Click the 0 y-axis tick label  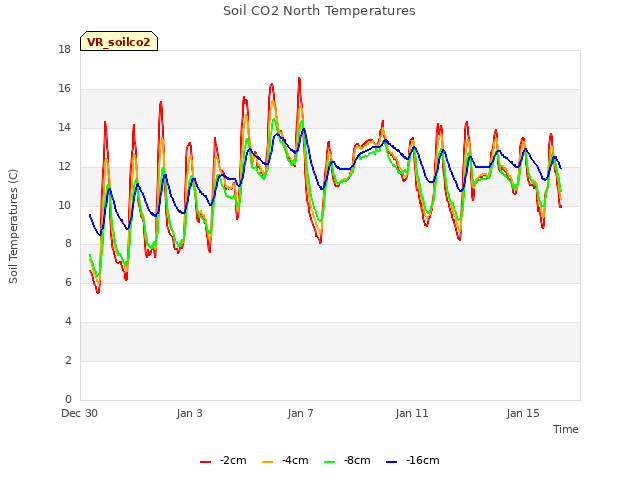(68, 399)
